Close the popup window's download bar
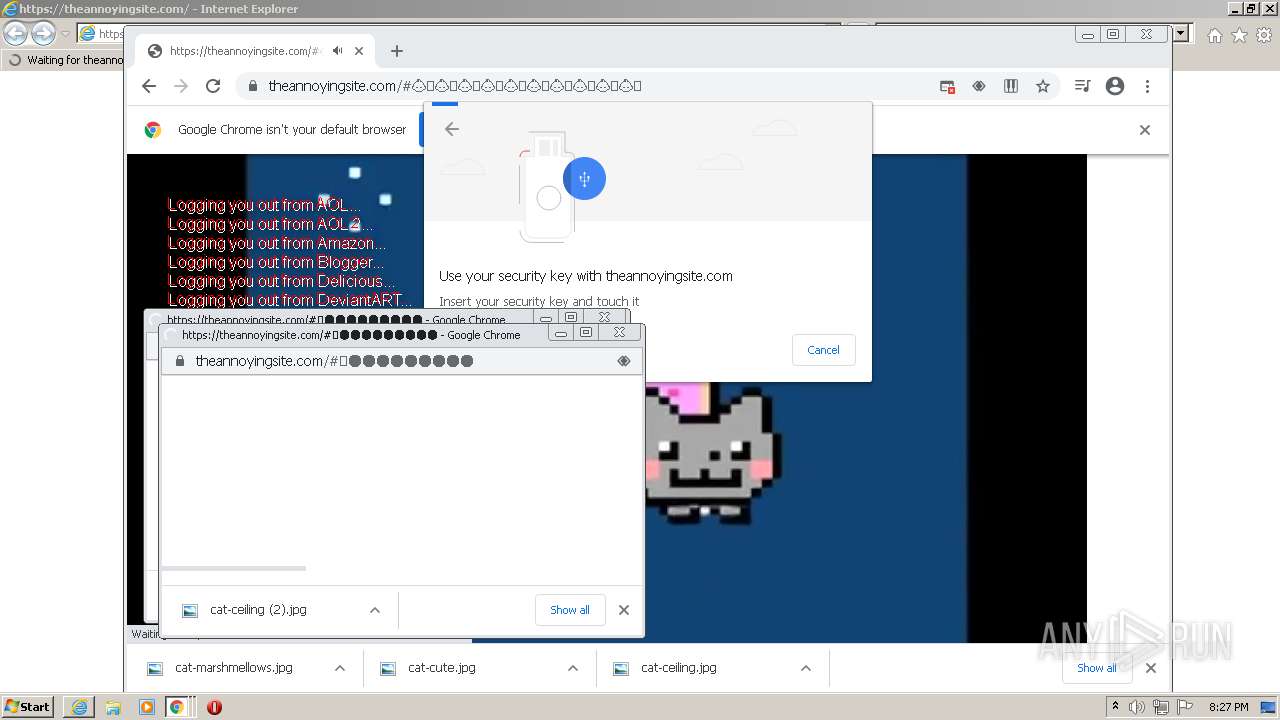Screen dimensions: 1280x720 [x=624, y=610]
